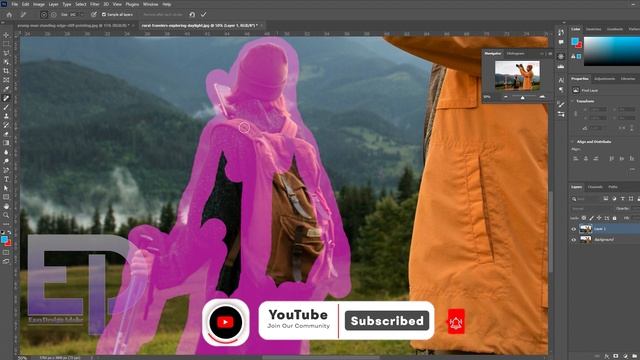The height and width of the screenshot is (360, 640).
Task: Select the Gradient tool
Action: (x=6, y=143)
